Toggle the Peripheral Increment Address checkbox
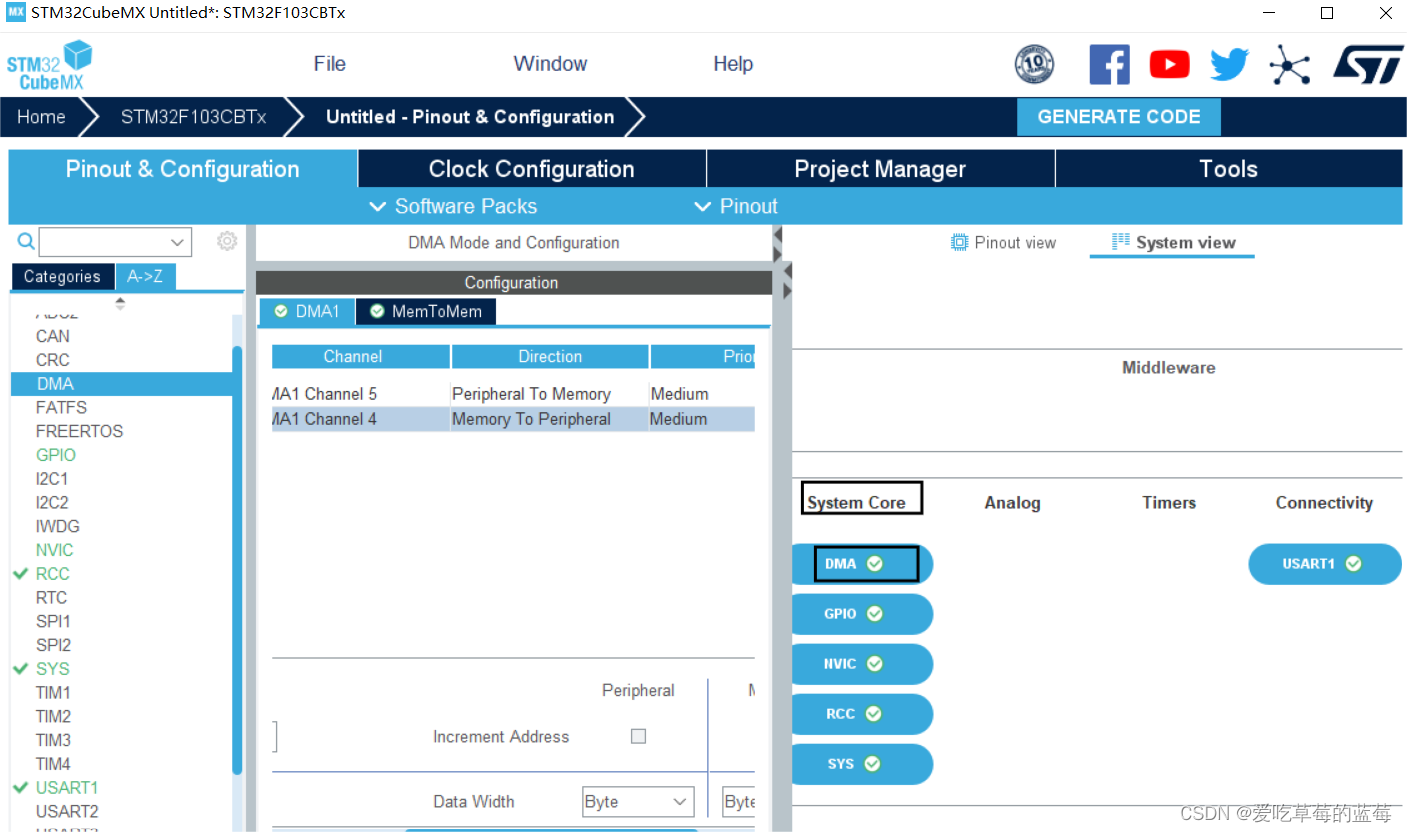 point(638,736)
